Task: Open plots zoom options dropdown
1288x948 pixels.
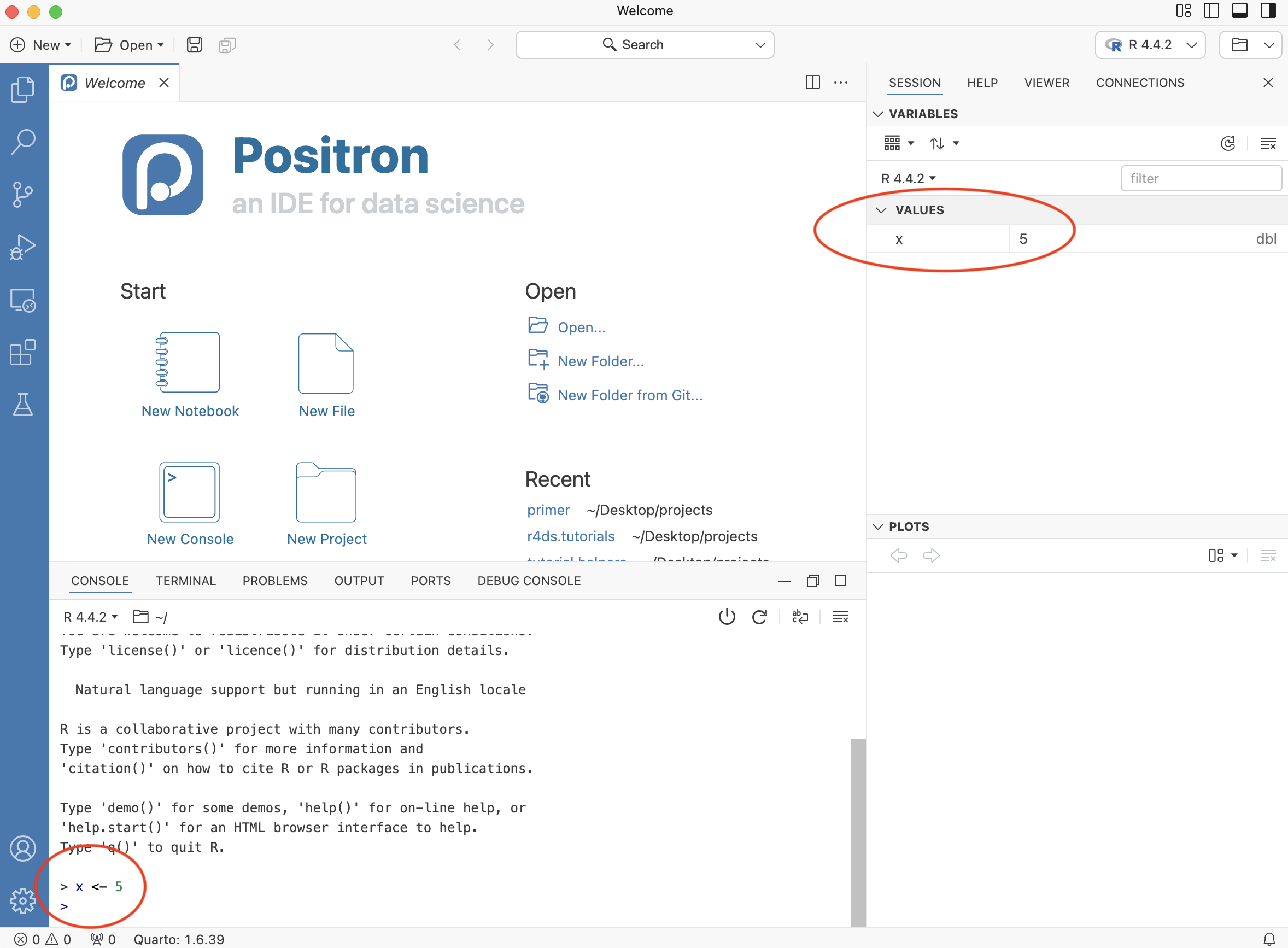Action: tap(1222, 555)
